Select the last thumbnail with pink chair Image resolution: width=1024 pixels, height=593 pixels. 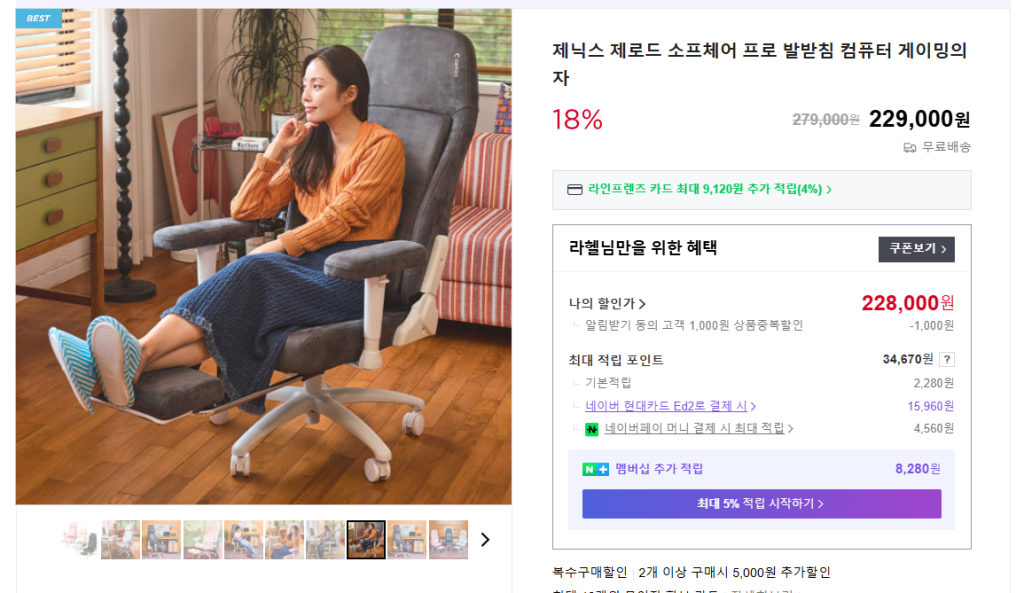tap(448, 539)
